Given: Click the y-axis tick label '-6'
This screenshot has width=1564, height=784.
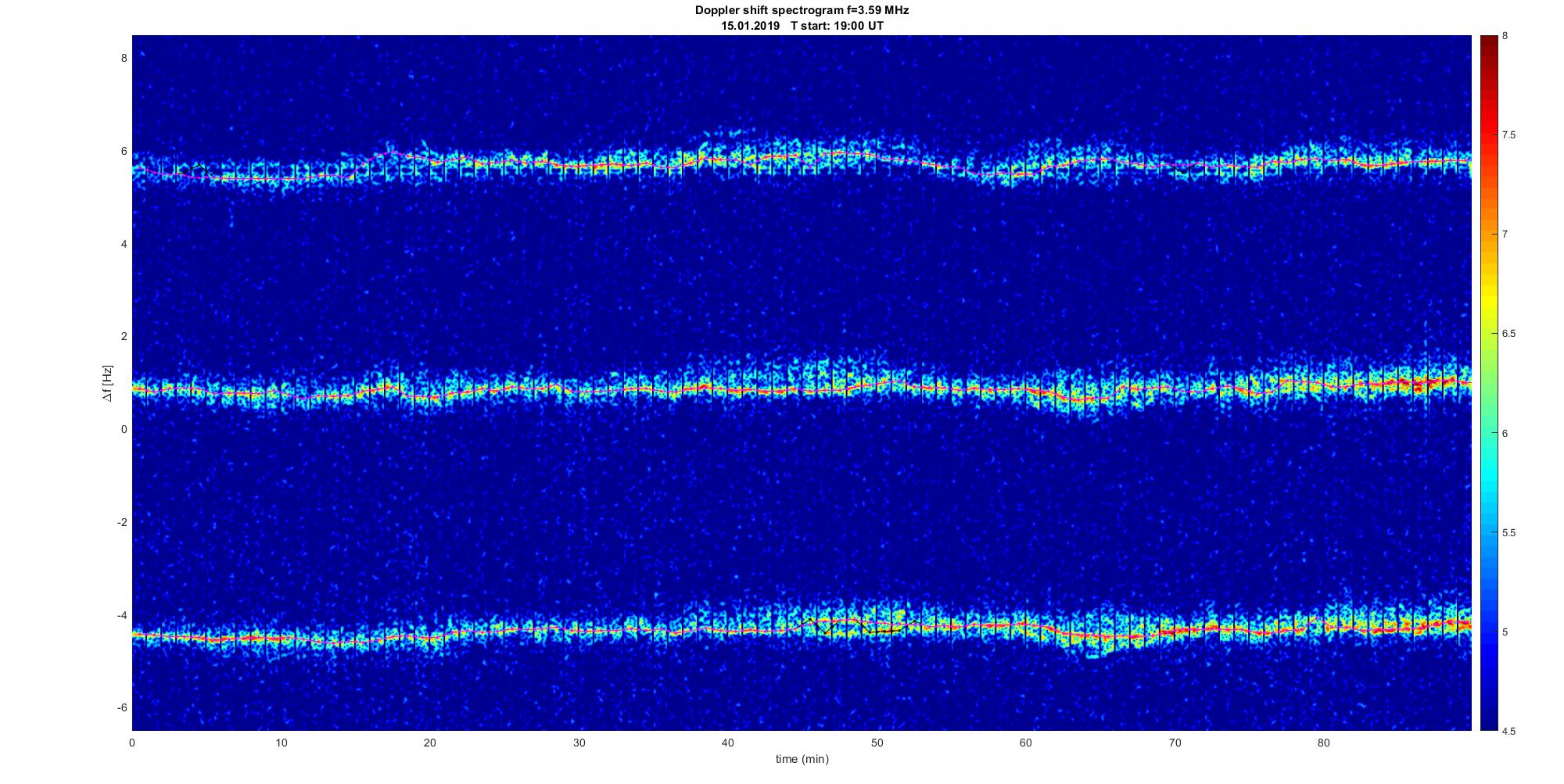Looking at the screenshot, I should [x=122, y=707].
